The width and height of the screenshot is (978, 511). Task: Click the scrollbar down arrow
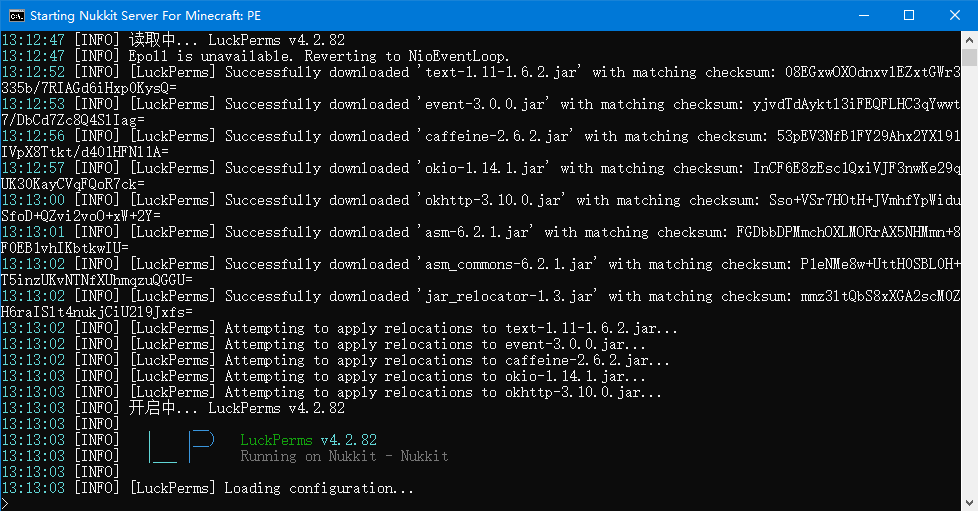(x=969, y=502)
